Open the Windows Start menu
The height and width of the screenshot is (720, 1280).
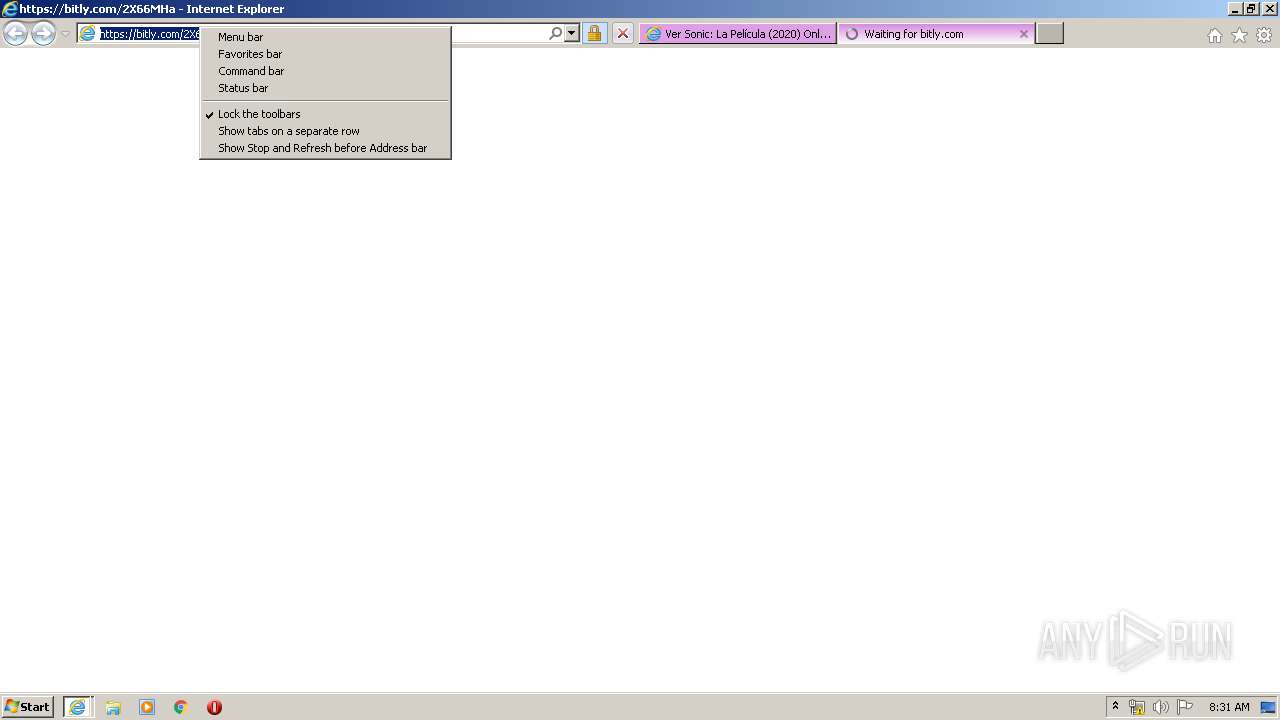(x=28, y=707)
